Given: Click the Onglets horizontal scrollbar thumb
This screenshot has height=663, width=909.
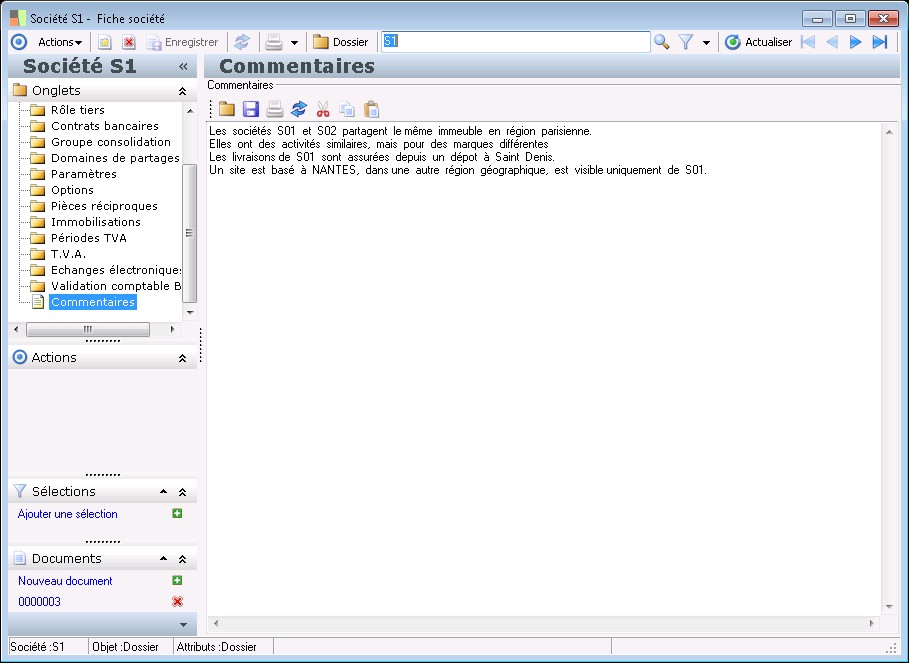Looking at the screenshot, I should pos(87,329).
